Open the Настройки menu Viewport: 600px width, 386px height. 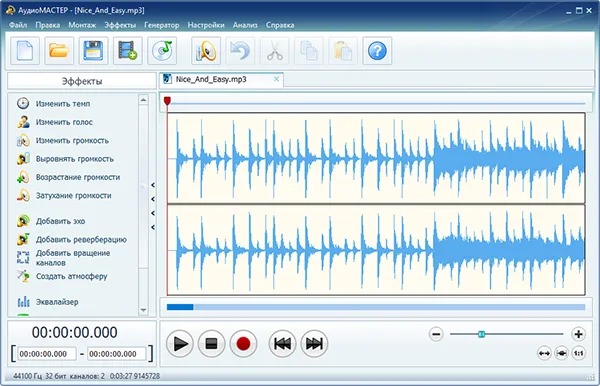pos(206,25)
